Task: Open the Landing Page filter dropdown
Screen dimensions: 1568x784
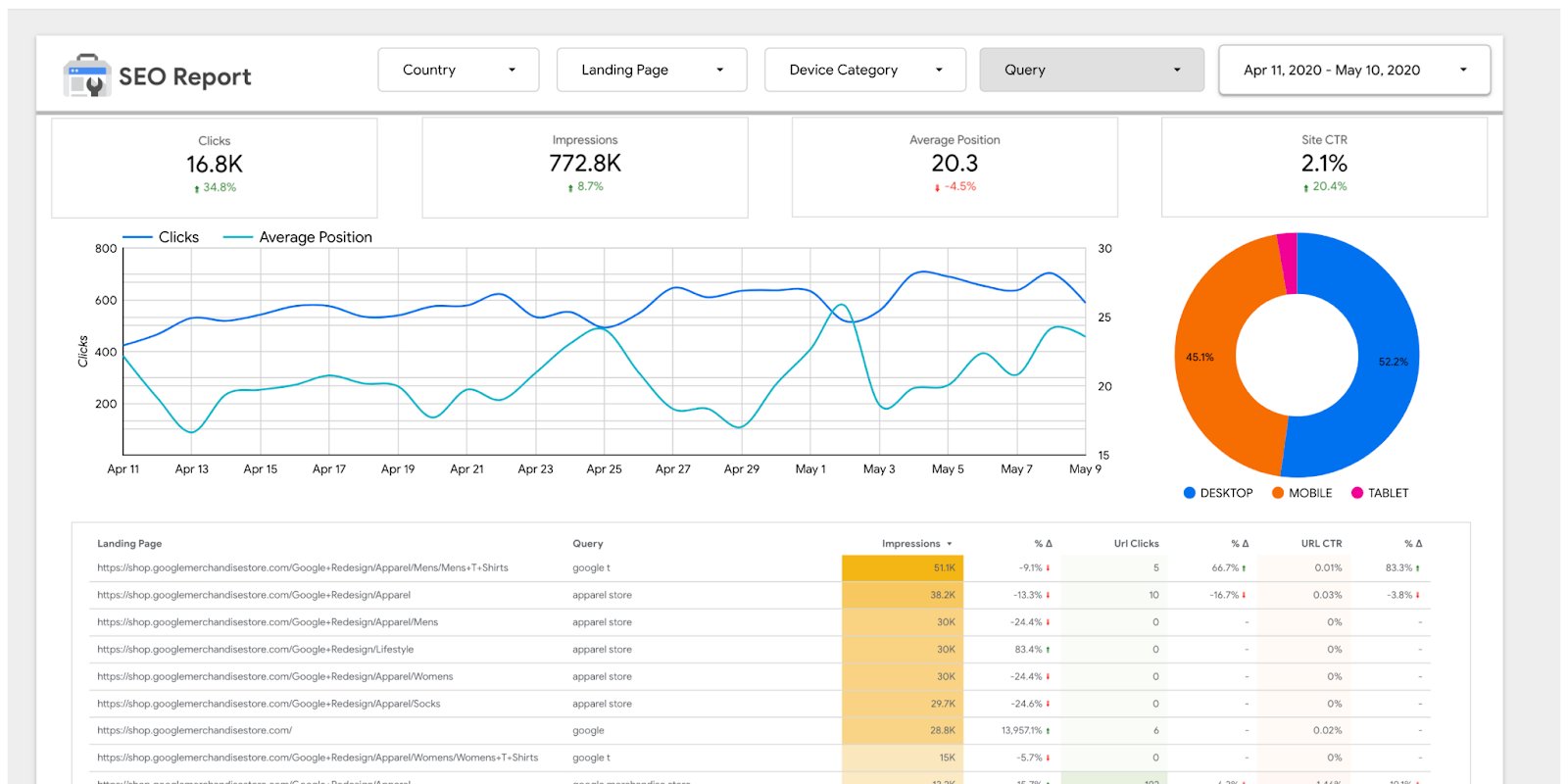Action: click(652, 70)
